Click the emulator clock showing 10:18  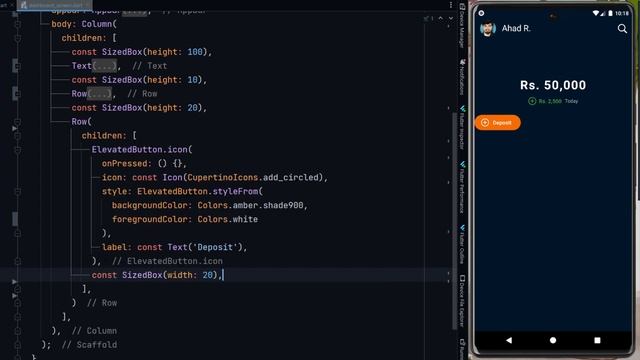[622, 13]
